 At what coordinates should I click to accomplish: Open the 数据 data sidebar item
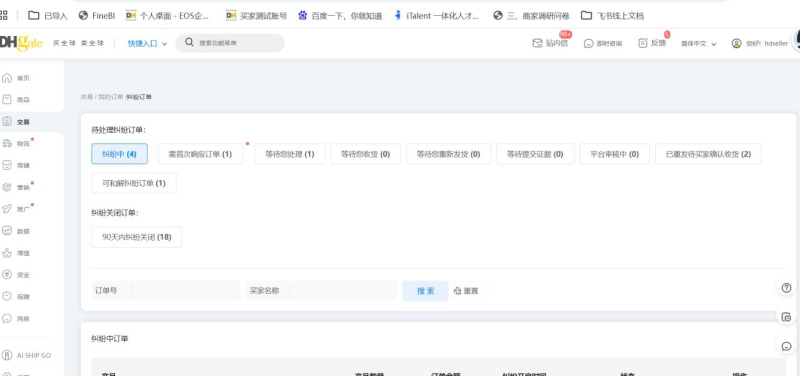pyautogui.click(x=16, y=231)
